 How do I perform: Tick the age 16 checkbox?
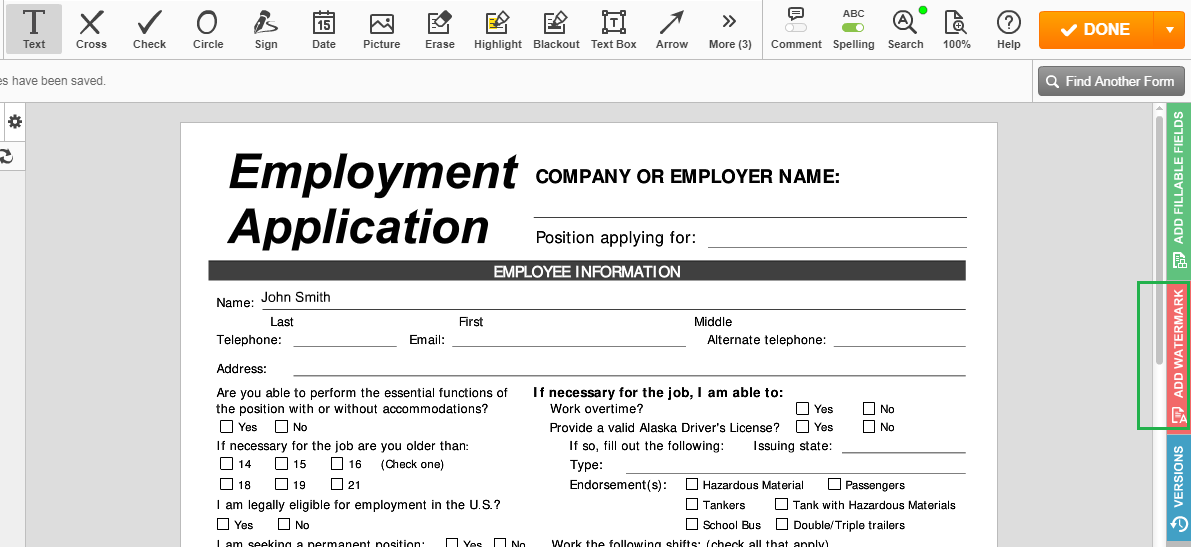(x=337, y=463)
